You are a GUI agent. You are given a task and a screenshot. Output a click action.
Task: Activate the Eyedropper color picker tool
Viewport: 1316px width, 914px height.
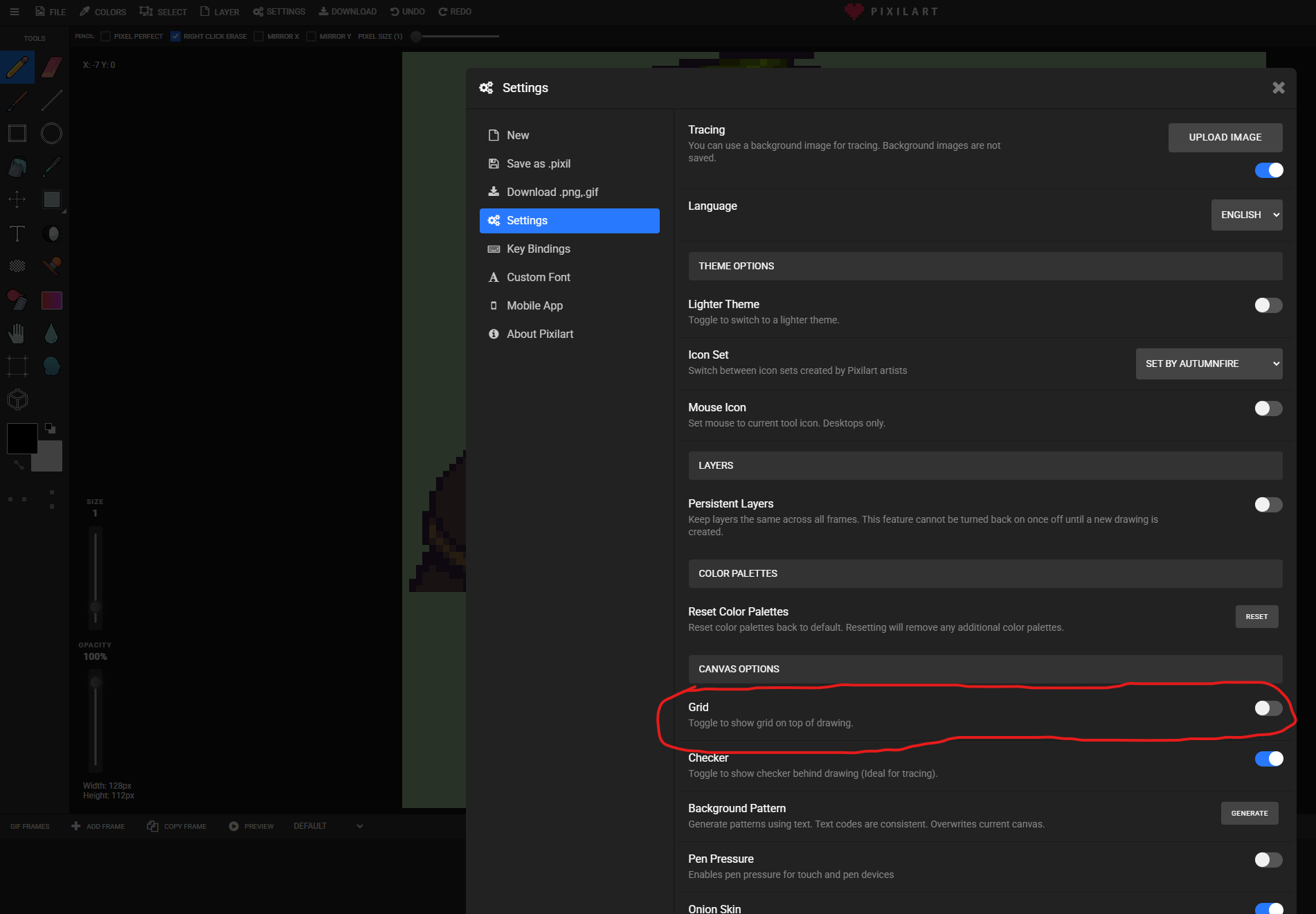(52, 167)
